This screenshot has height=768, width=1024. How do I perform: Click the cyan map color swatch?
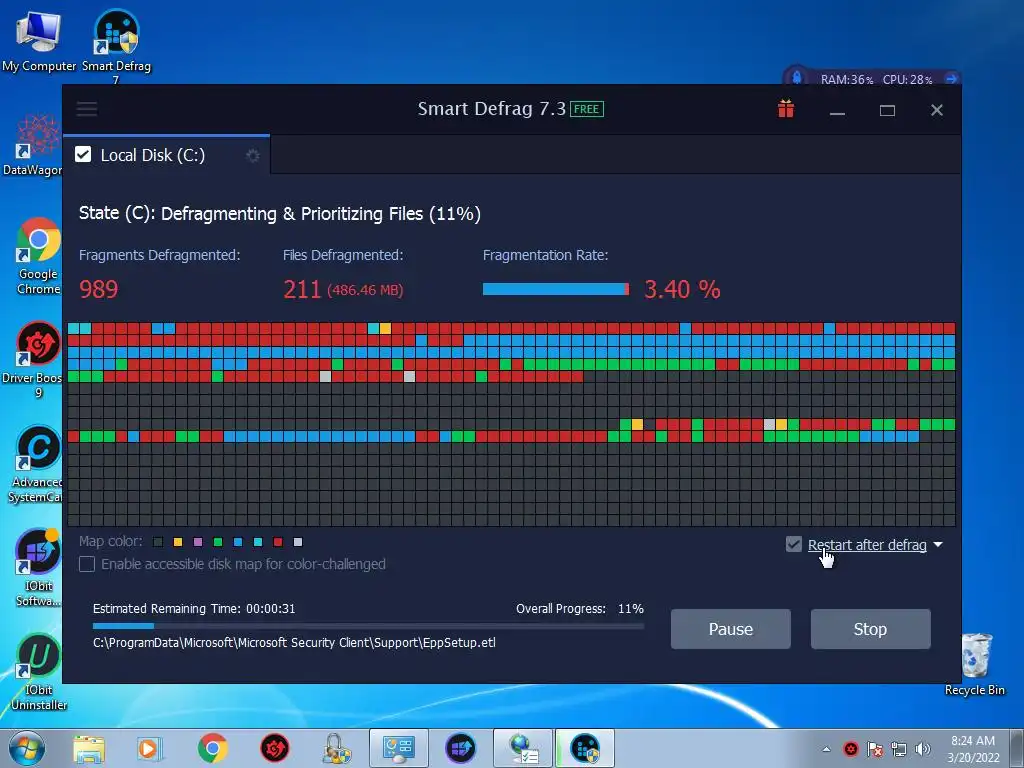258,542
